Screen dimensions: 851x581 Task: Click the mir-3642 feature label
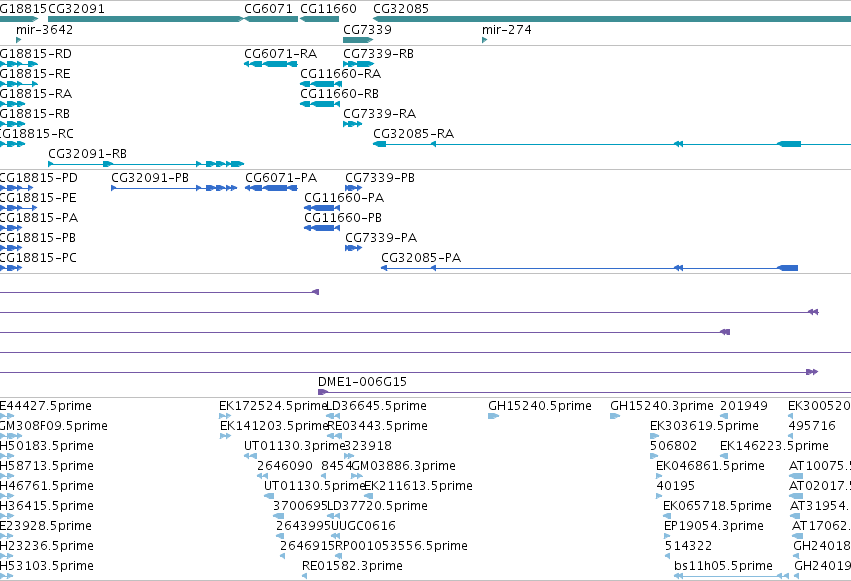45,29
